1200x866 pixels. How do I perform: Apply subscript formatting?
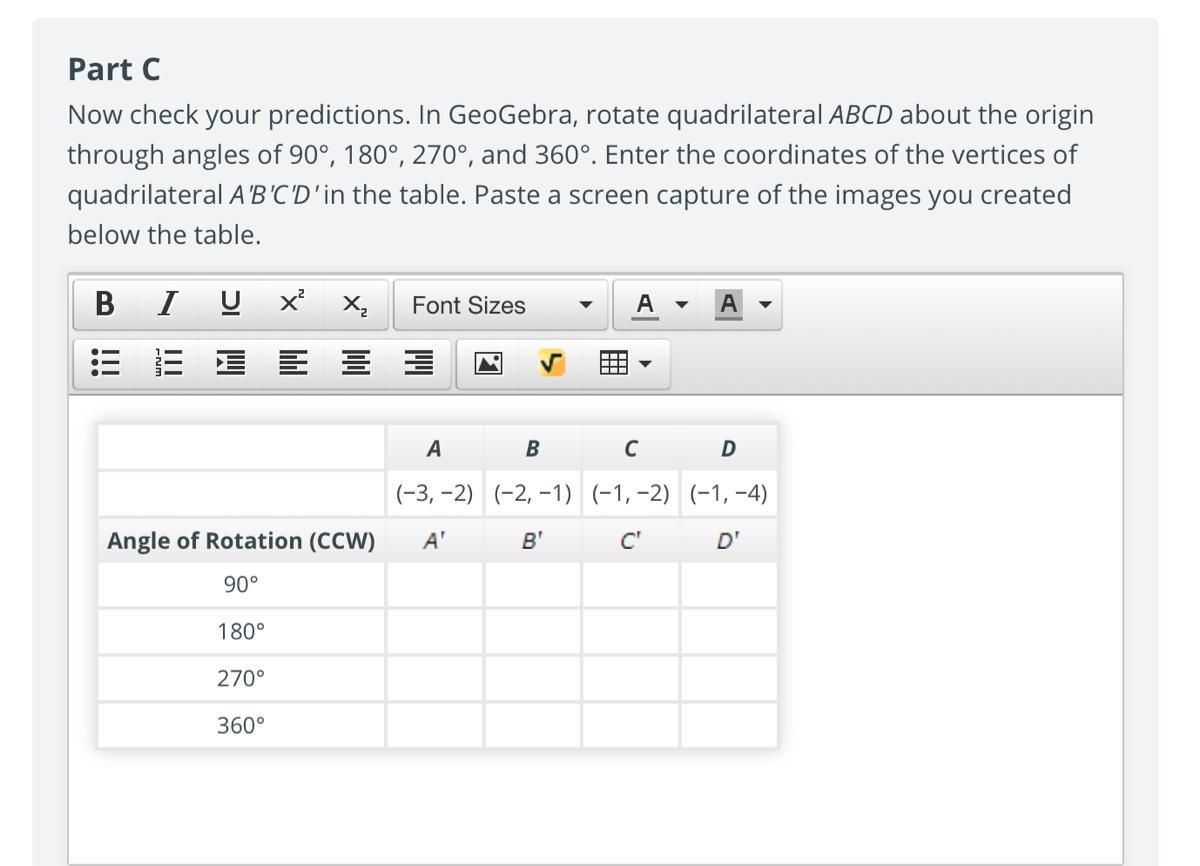(354, 304)
